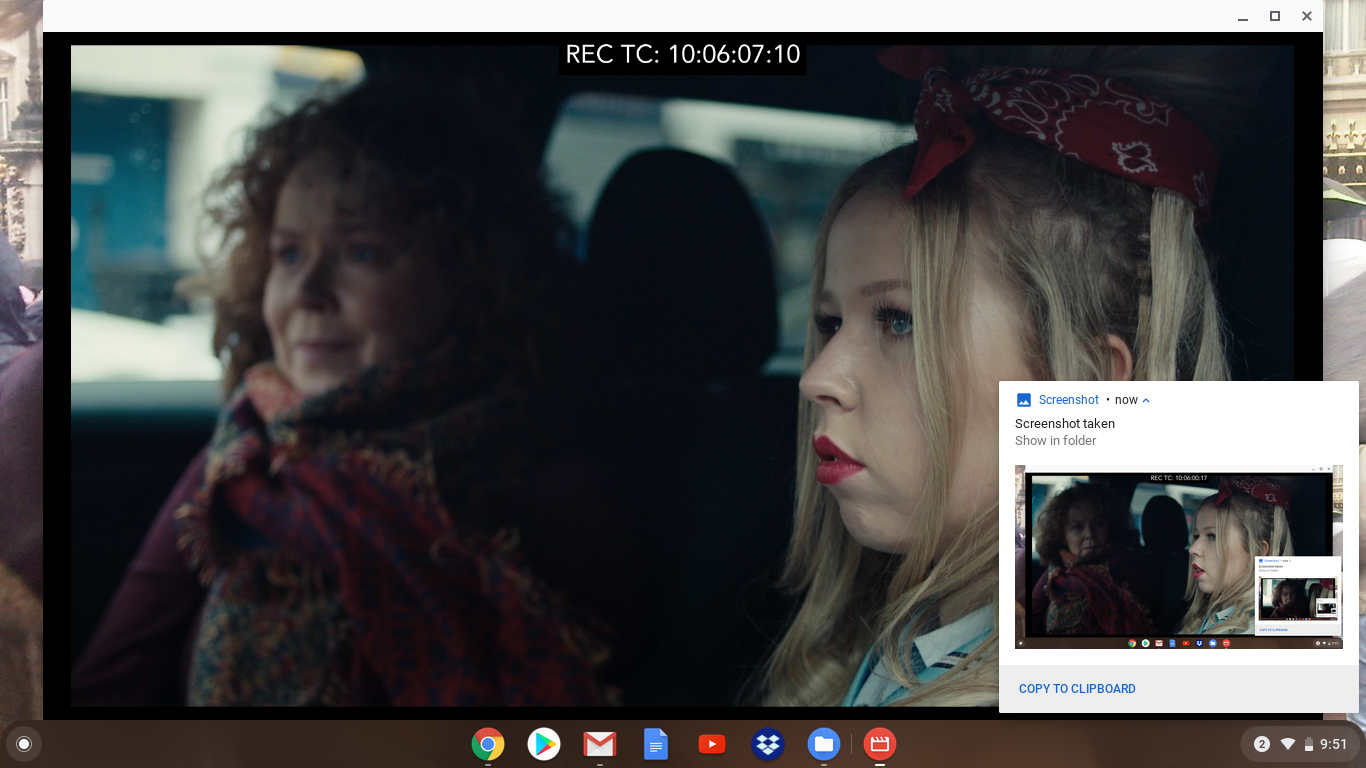The image size is (1366, 768).
Task: Click "Show in folder" in the notification
Action: click(1055, 441)
